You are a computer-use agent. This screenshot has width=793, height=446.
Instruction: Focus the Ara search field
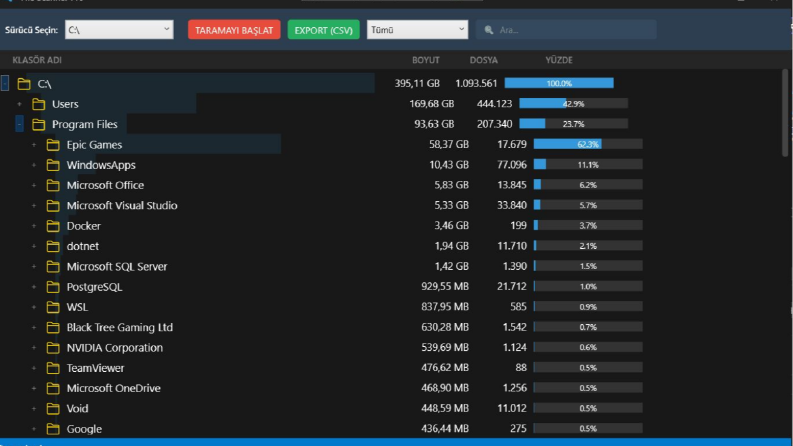click(x=566, y=30)
